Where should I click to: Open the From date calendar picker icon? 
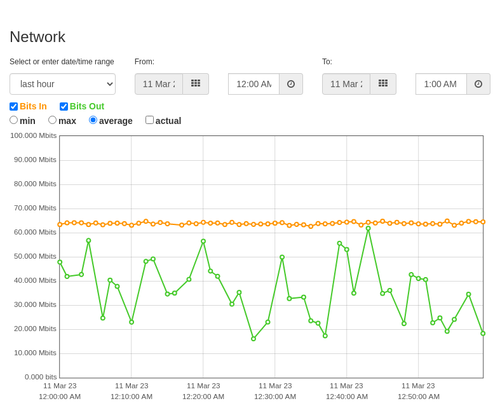[196, 84]
